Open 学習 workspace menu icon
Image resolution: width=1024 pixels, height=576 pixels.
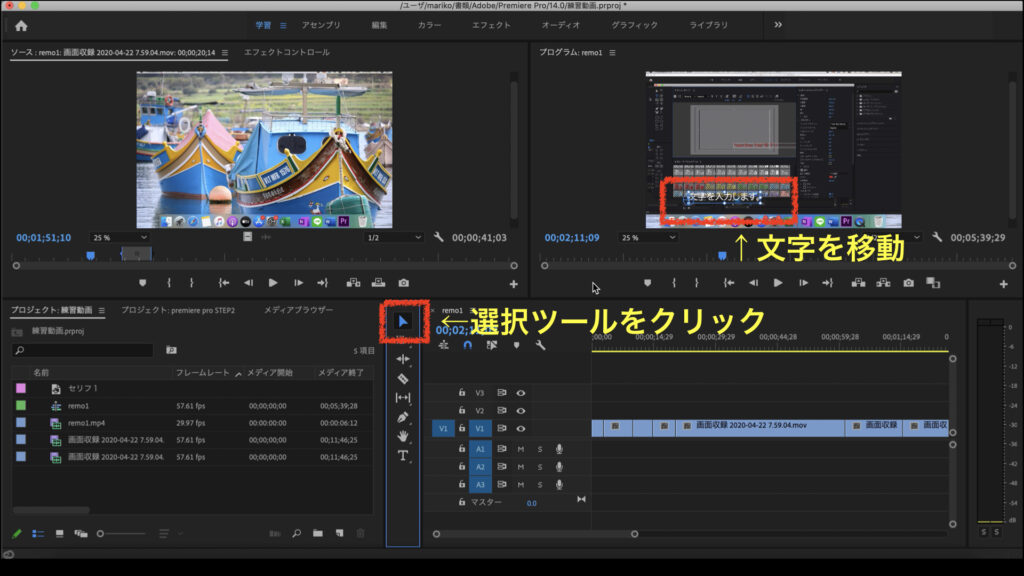point(283,25)
